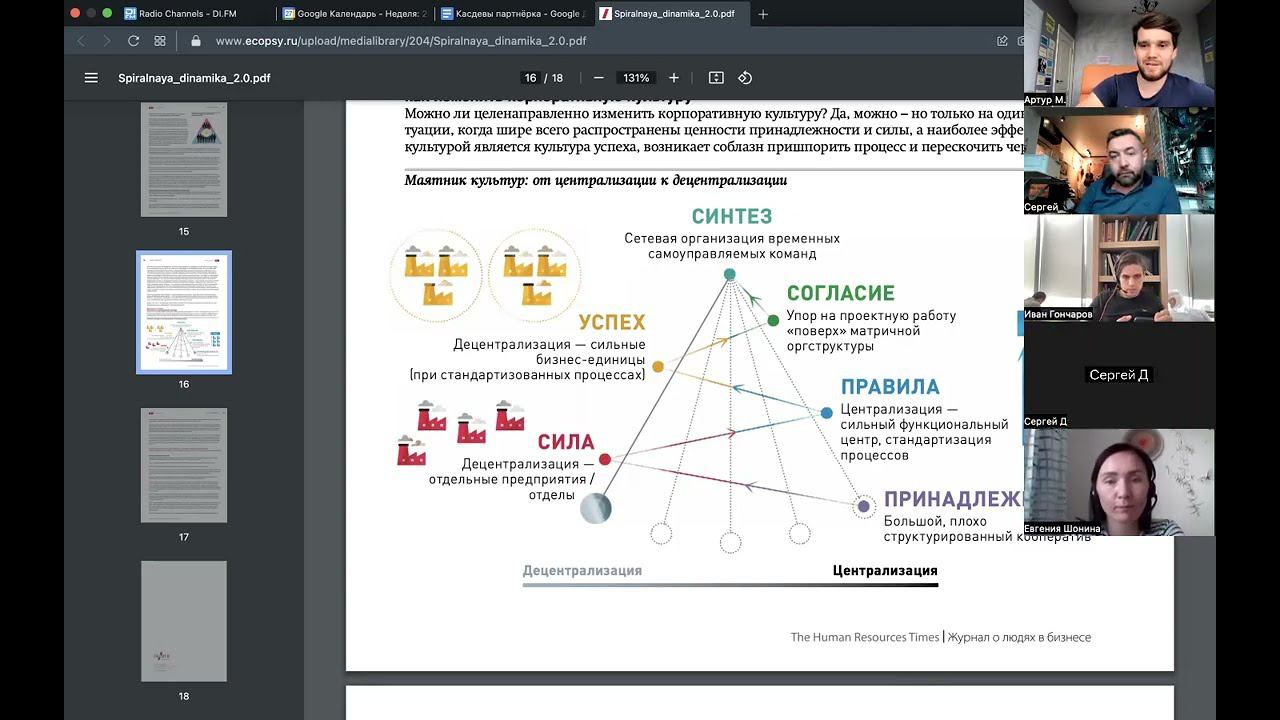Click the Централизация axis label
The height and width of the screenshot is (720, 1280).
point(885,571)
